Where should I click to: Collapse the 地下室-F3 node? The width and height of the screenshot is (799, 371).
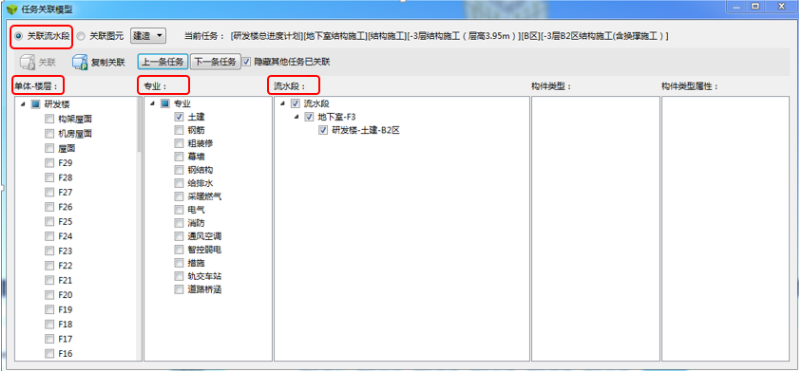point(297,117)
